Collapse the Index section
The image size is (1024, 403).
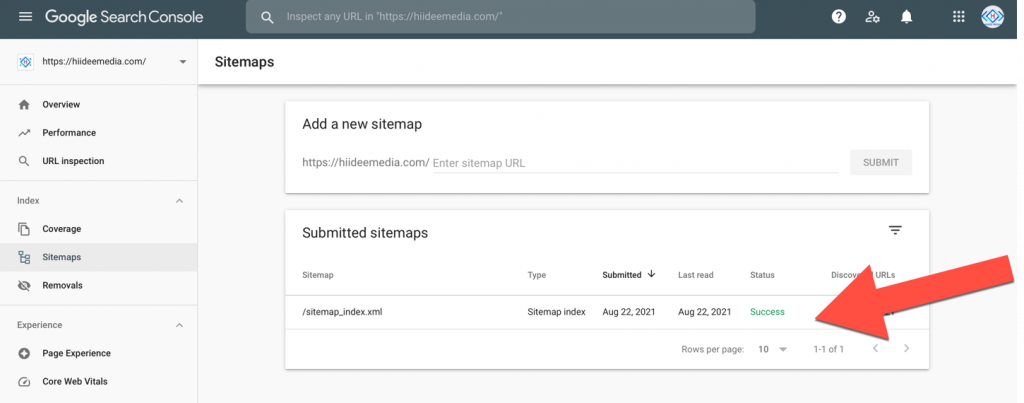(x=180, y=201)
